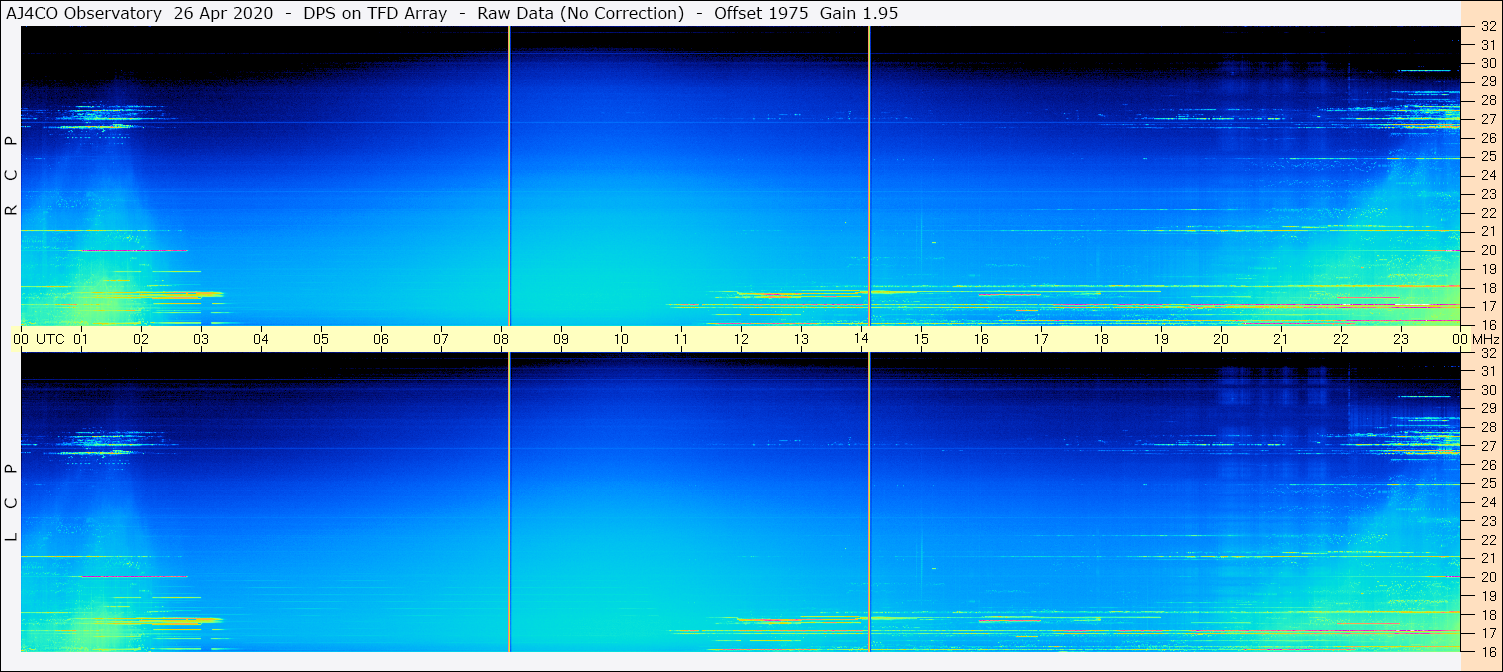Click hour label "10" on time axis
Screen dimensions: 1503x672
pyautogui.click(x=621, y=339)
